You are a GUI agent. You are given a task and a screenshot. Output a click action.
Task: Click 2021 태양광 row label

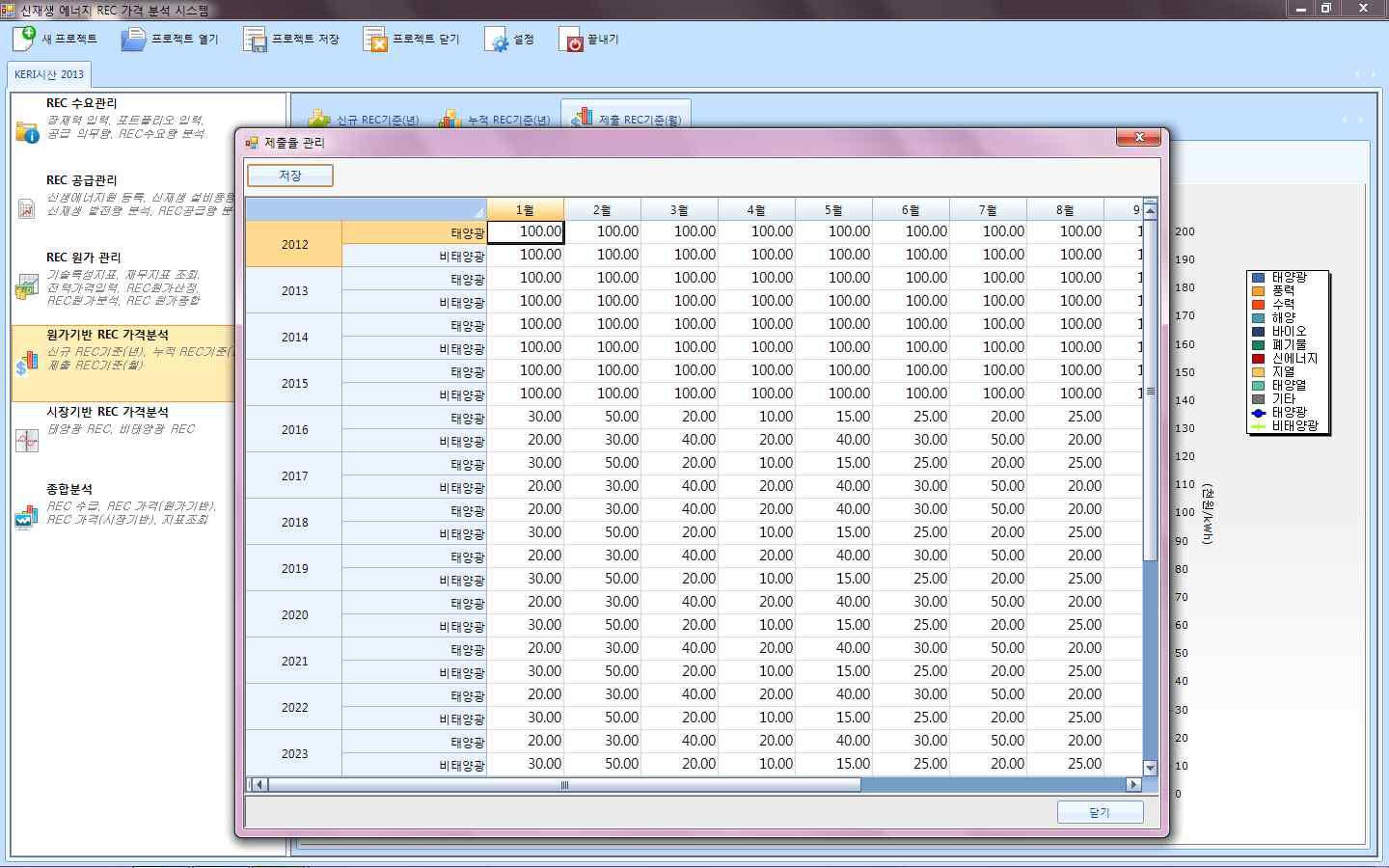coord(415,649)
